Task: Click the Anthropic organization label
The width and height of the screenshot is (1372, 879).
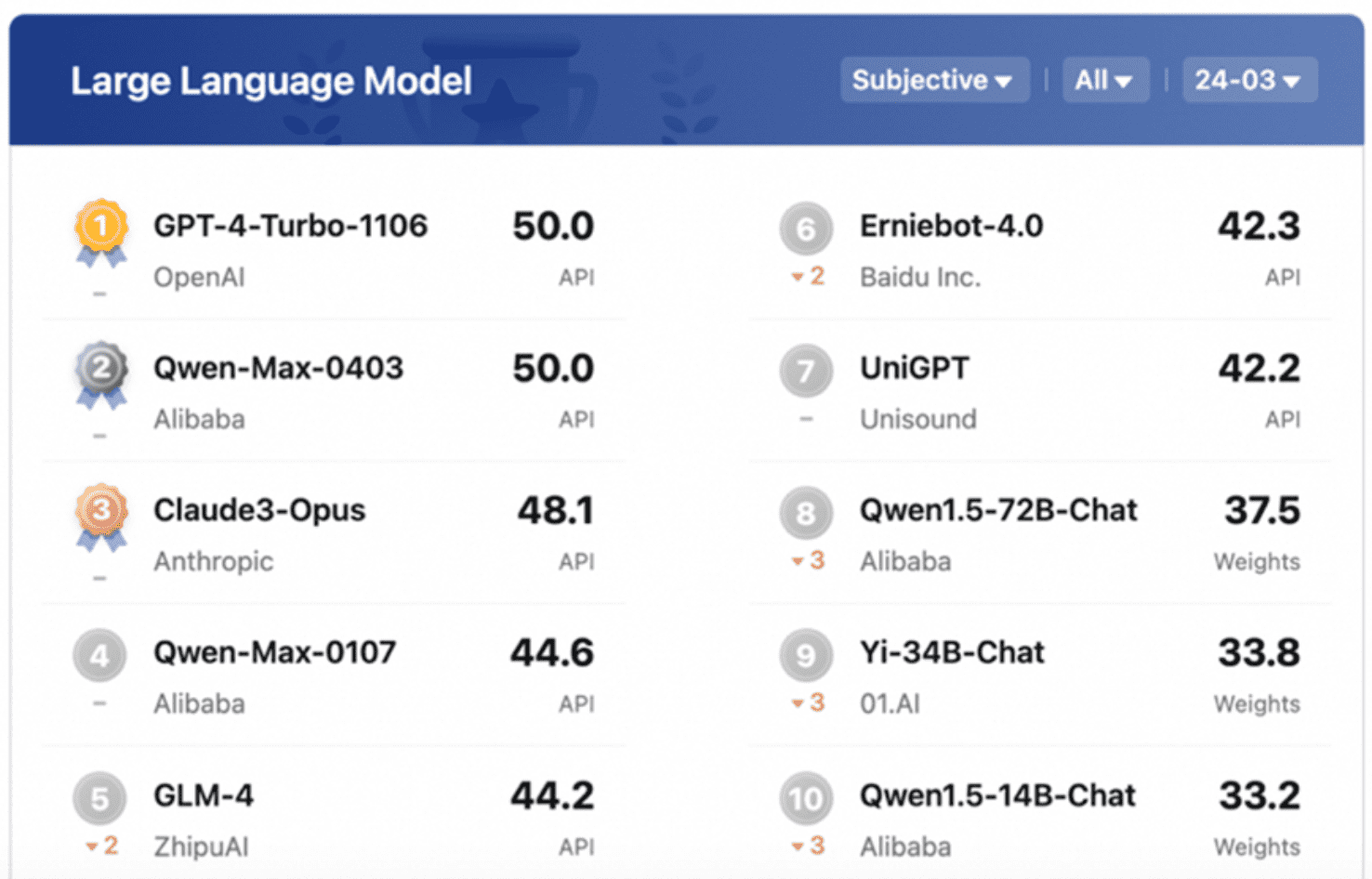Action: (x=213, y=561)
